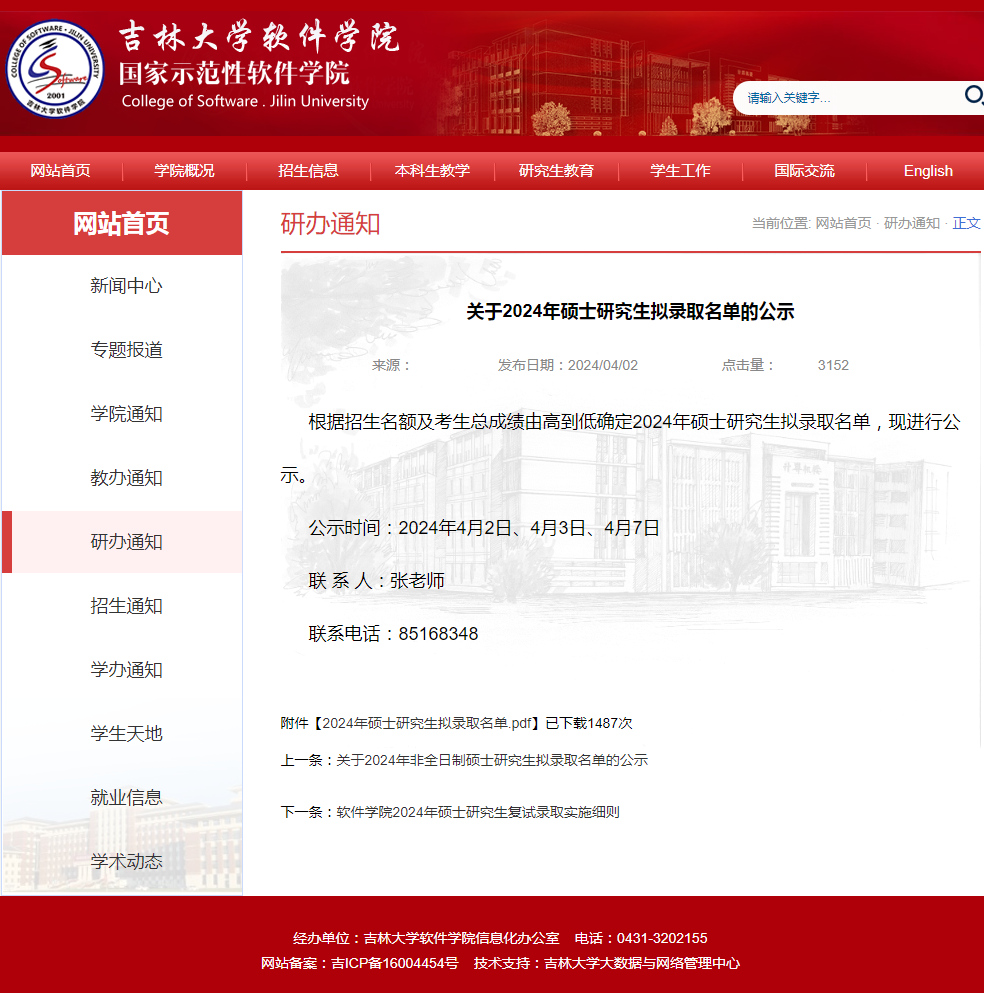The width and height of the screenshot is (984, 993).
Task: Go to 本科生教学 in the navigation bar
Action: (x=432, y=171)
